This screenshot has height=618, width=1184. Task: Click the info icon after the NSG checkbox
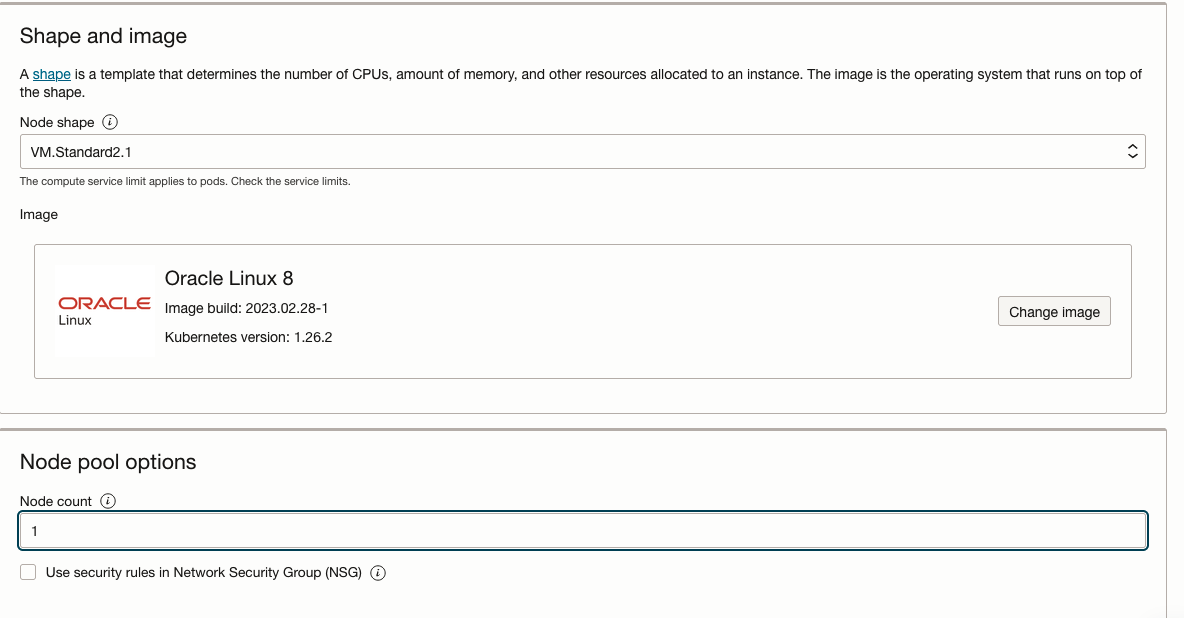pos(378,572)
